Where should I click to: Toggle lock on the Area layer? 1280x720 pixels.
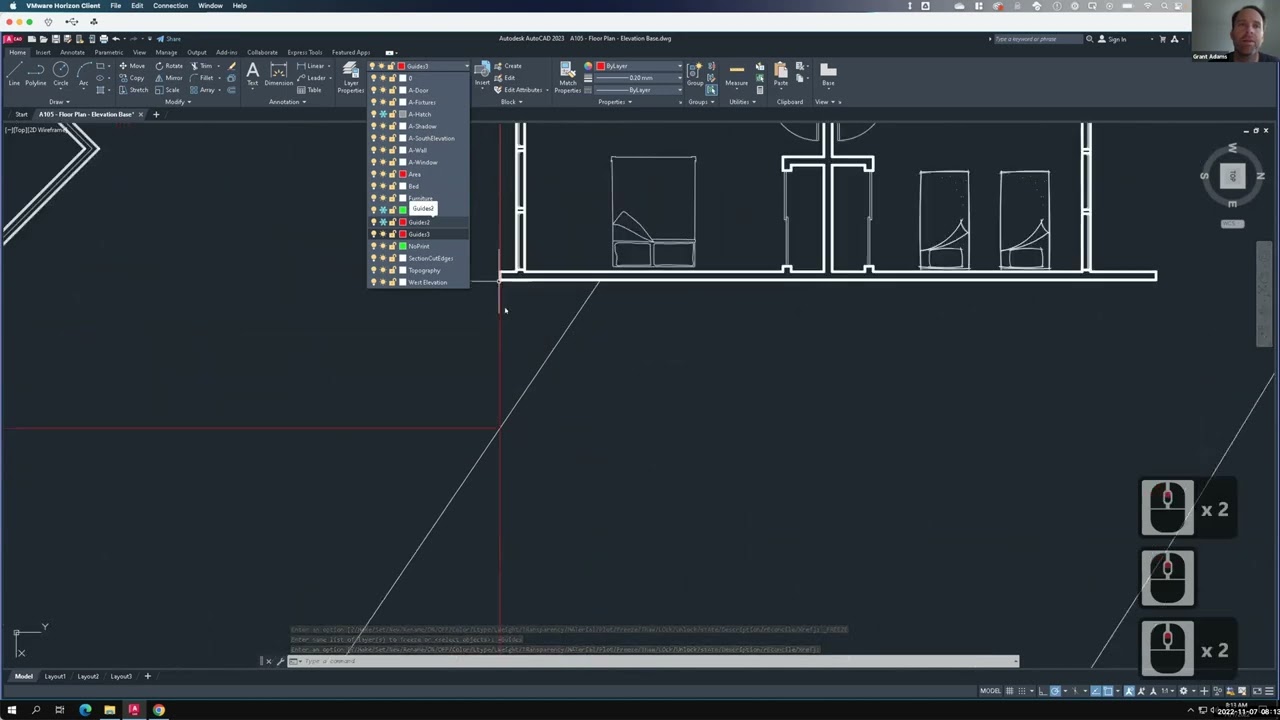point(392,174)
